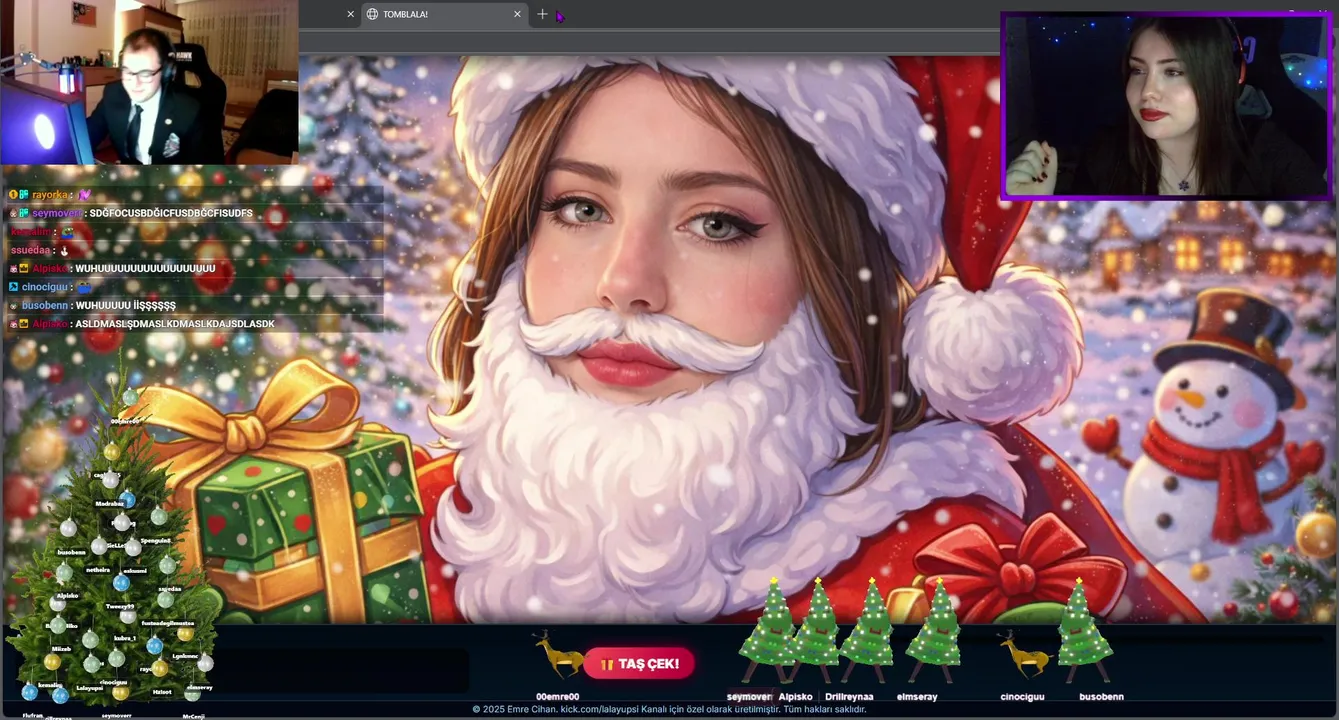Close the untitled tab left of TOMBLALA!
This screenshot has height=720, width=1339.
point(350,14)
